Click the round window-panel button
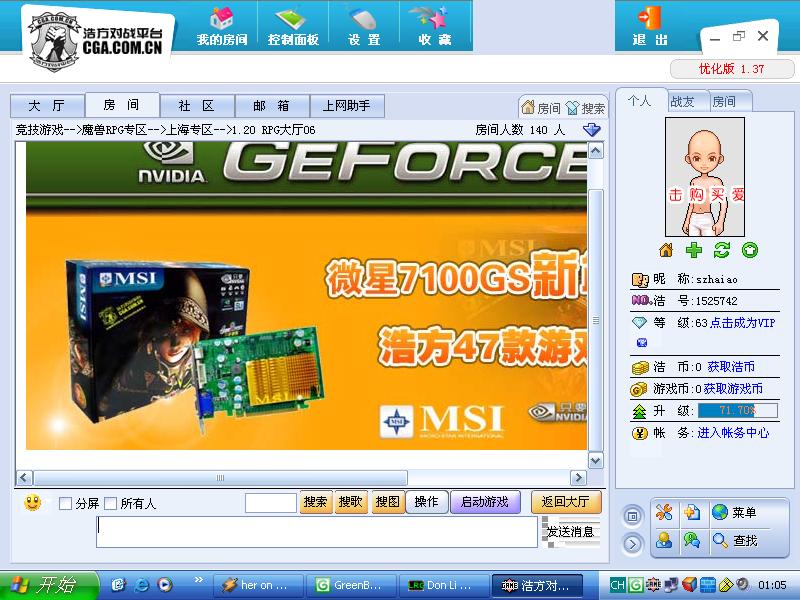This screenshot has height=600, width=800. pyautogui.click(x=633, y=516)
